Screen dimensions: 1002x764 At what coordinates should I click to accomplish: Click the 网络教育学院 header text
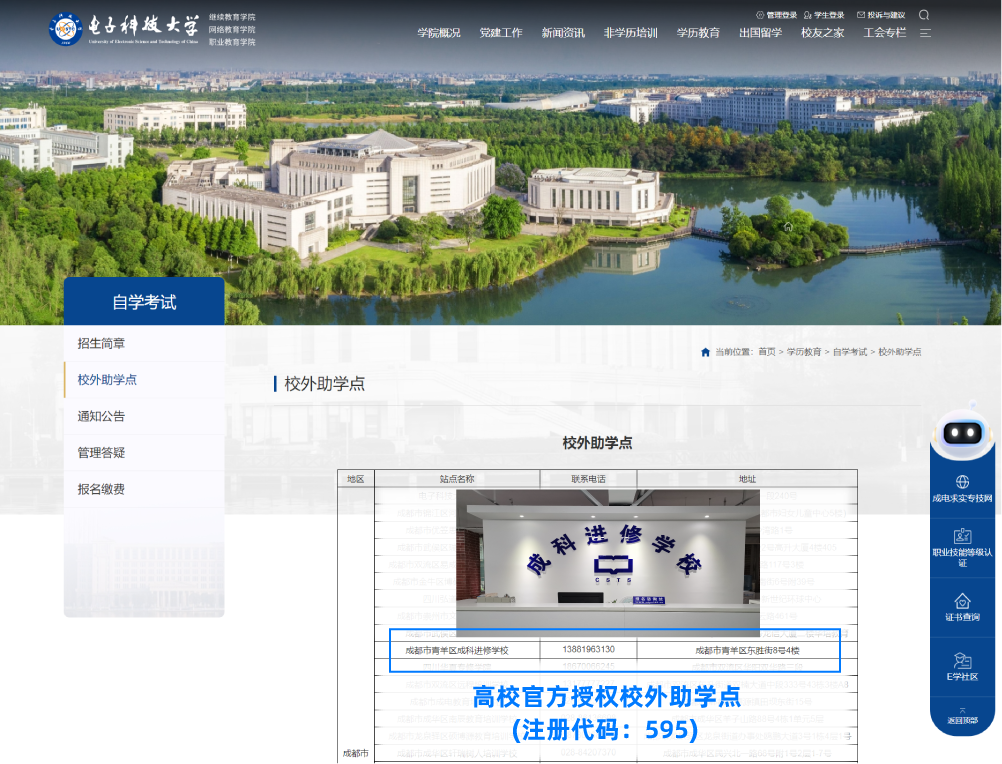tap(232, 29)
